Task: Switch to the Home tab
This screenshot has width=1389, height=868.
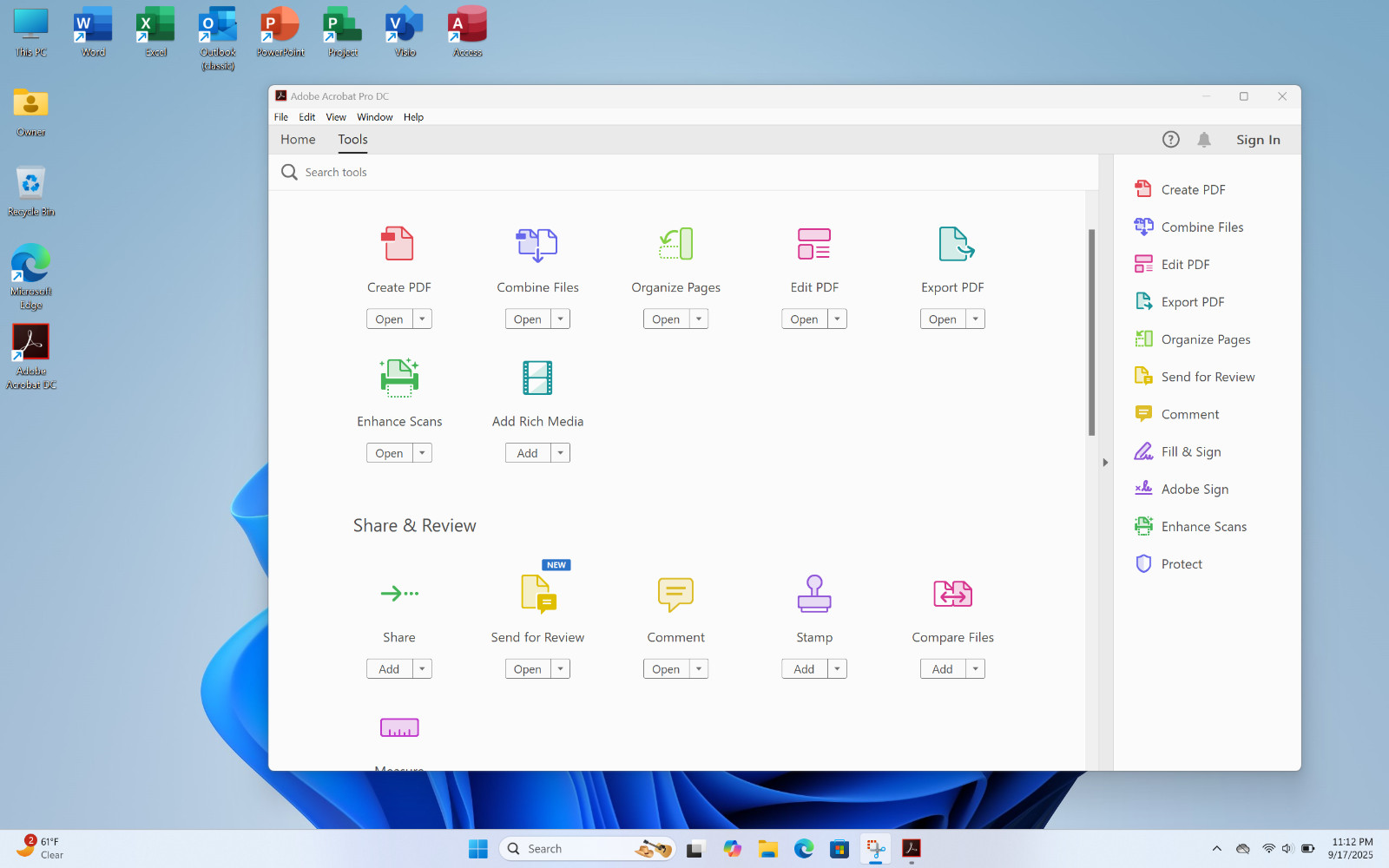Action: (x=298, y=140)
